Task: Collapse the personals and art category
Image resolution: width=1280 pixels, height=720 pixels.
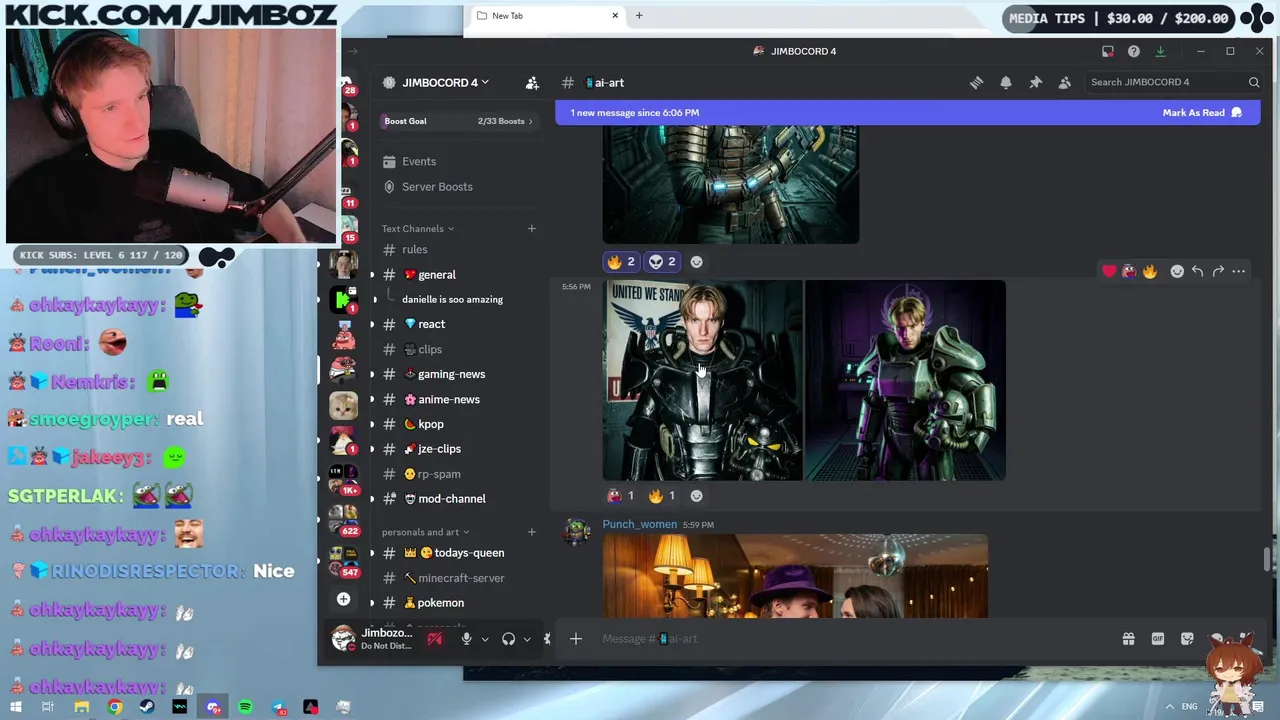Action: pyautogui.click(x=425, y=532)
